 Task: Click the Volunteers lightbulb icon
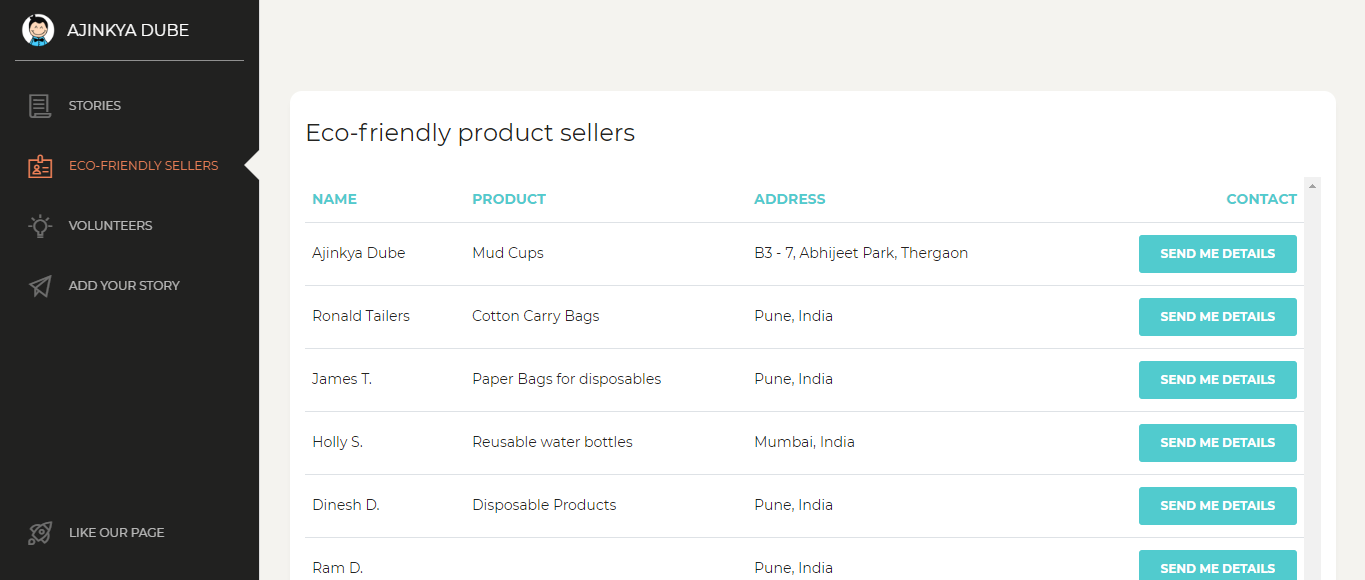[40, 226]
